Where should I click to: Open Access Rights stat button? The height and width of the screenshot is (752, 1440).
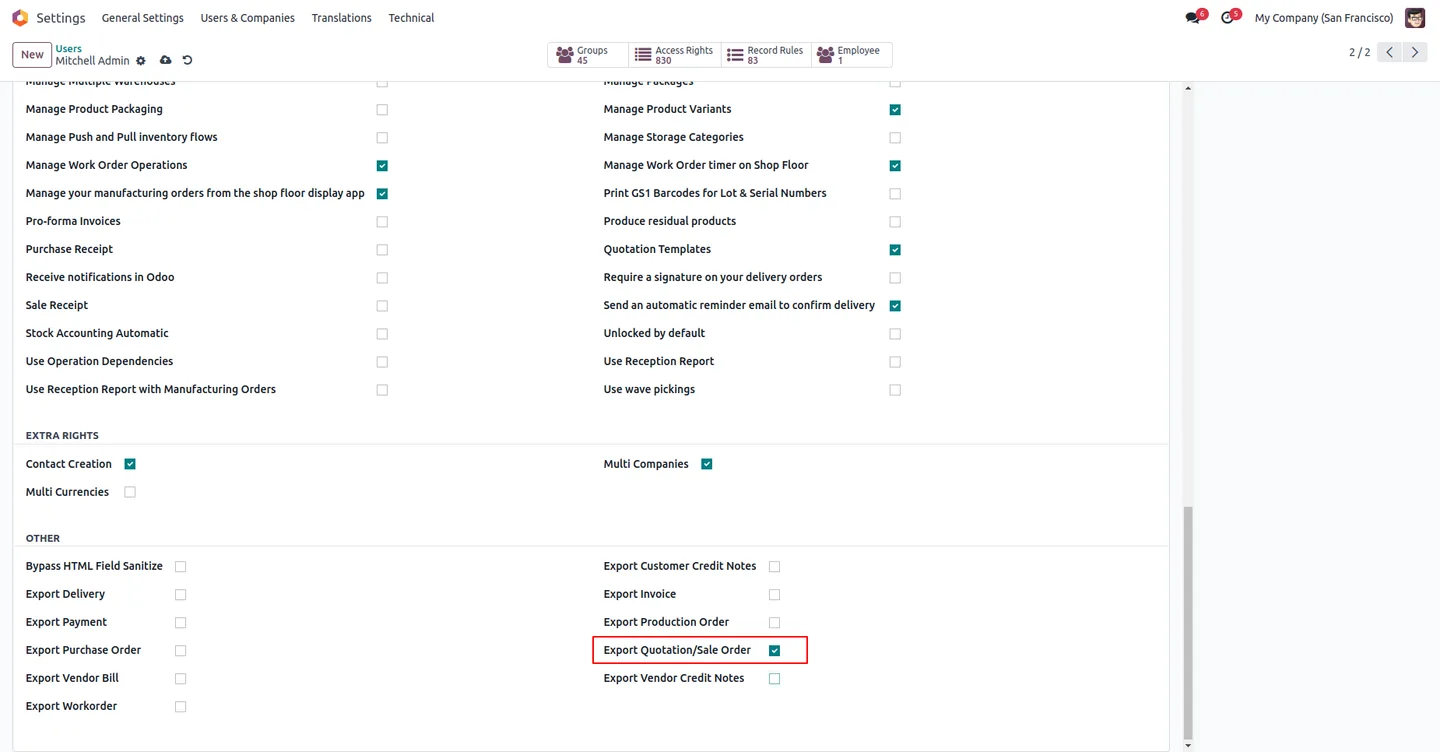(675, 55)
